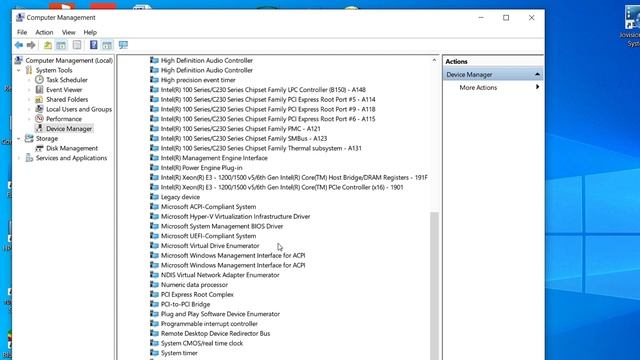The height and width of the screenshot is (360, 640).
Task: Click the High precision event timer device icon
Action: 154,80
